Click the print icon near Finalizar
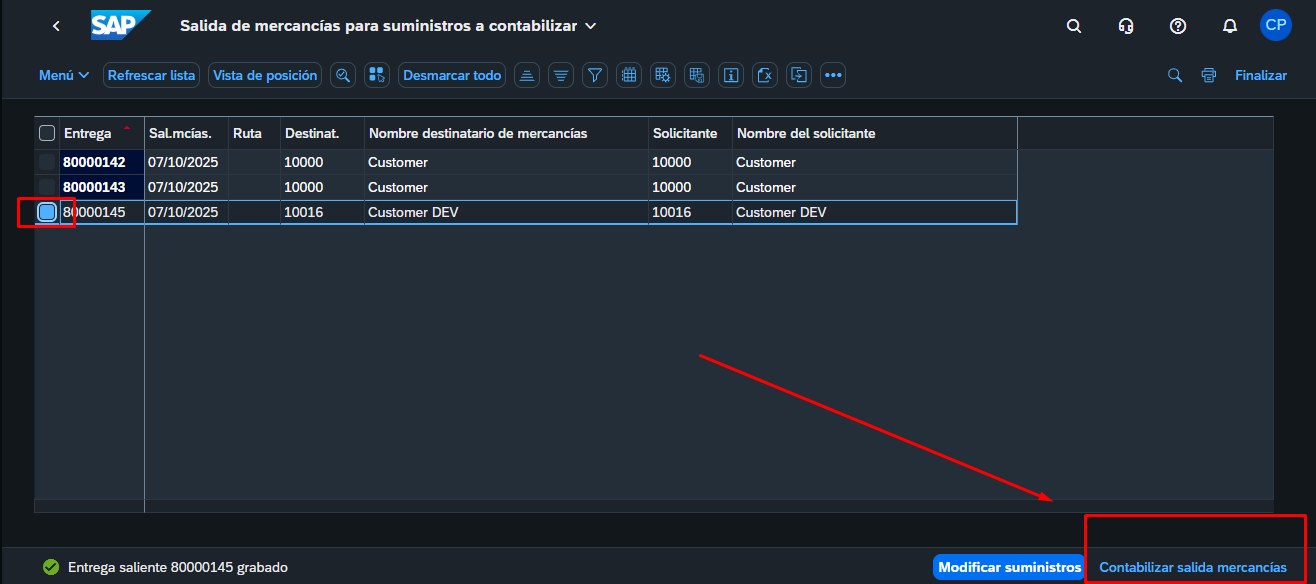 [x=1209, y=75]
